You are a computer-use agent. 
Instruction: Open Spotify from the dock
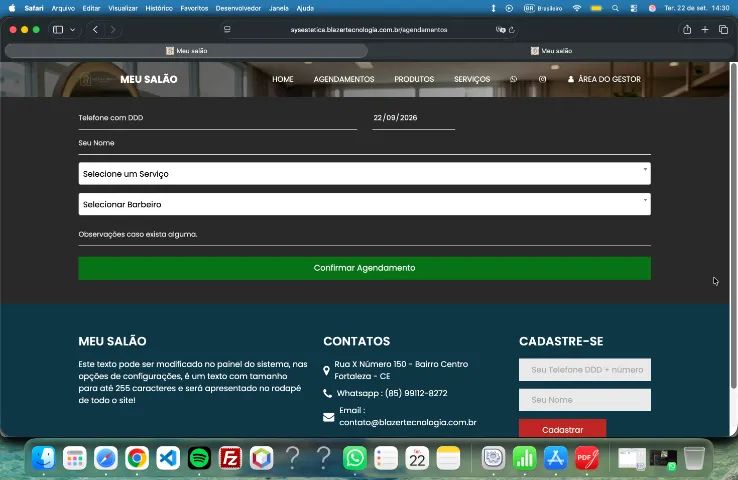click(x=199, y=458)
